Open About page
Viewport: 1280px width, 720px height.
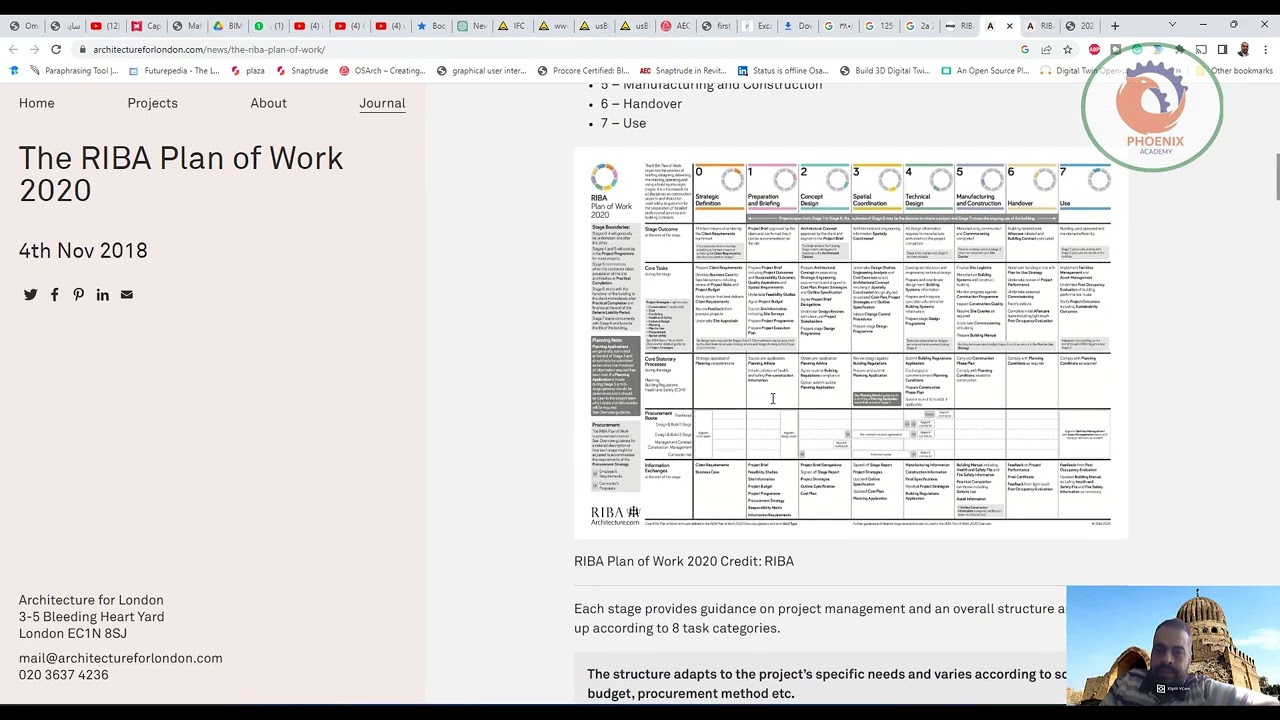pos(268,103)
